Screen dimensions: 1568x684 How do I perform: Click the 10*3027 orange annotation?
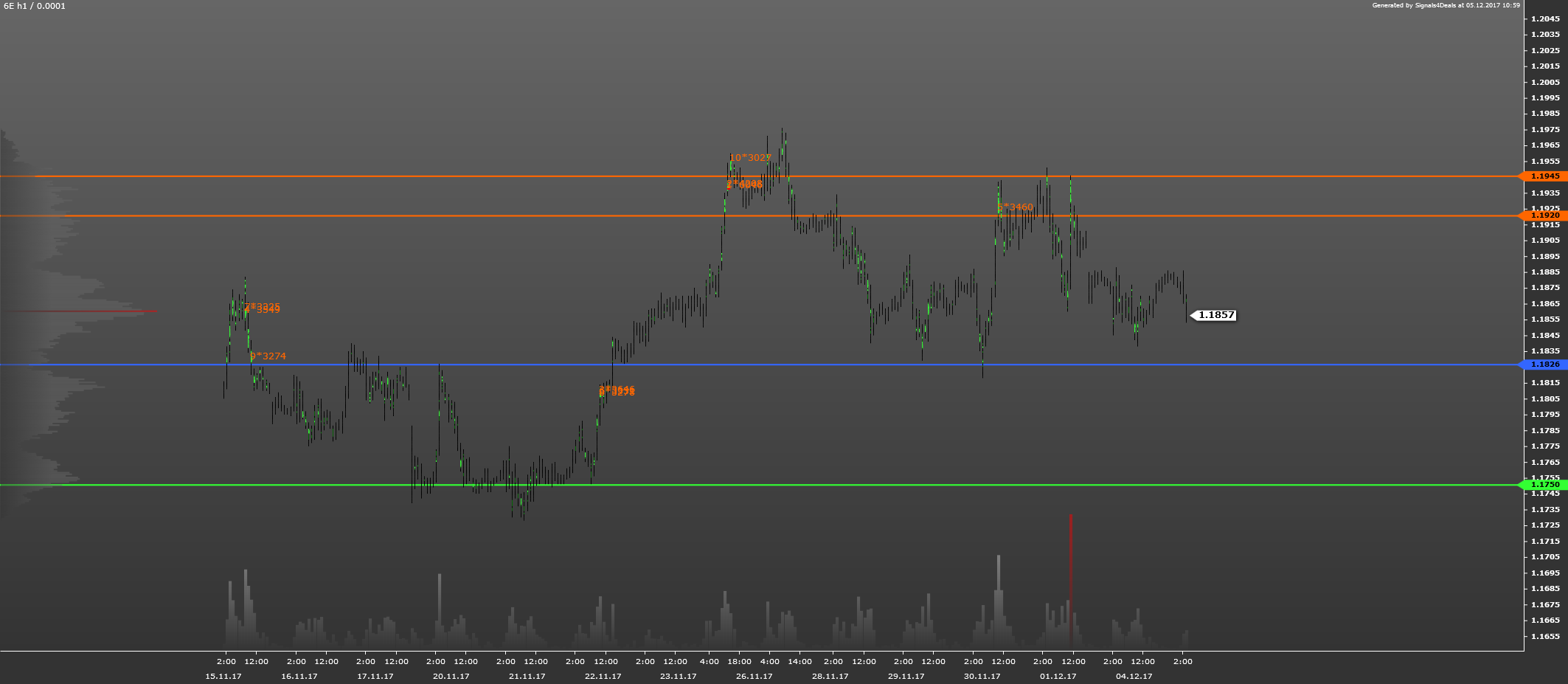[750, 158]
